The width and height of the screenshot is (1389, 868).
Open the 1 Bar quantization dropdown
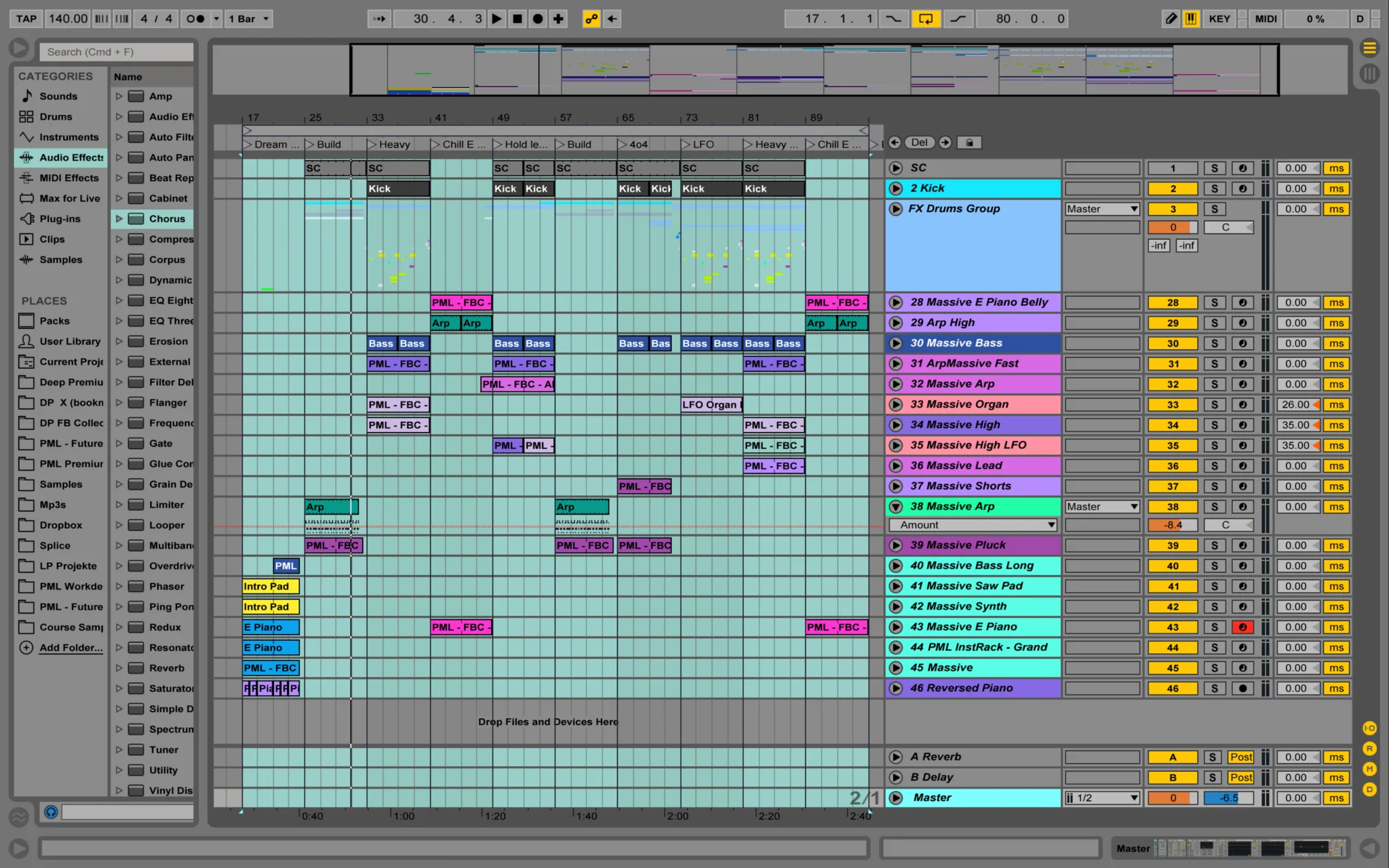249,19
